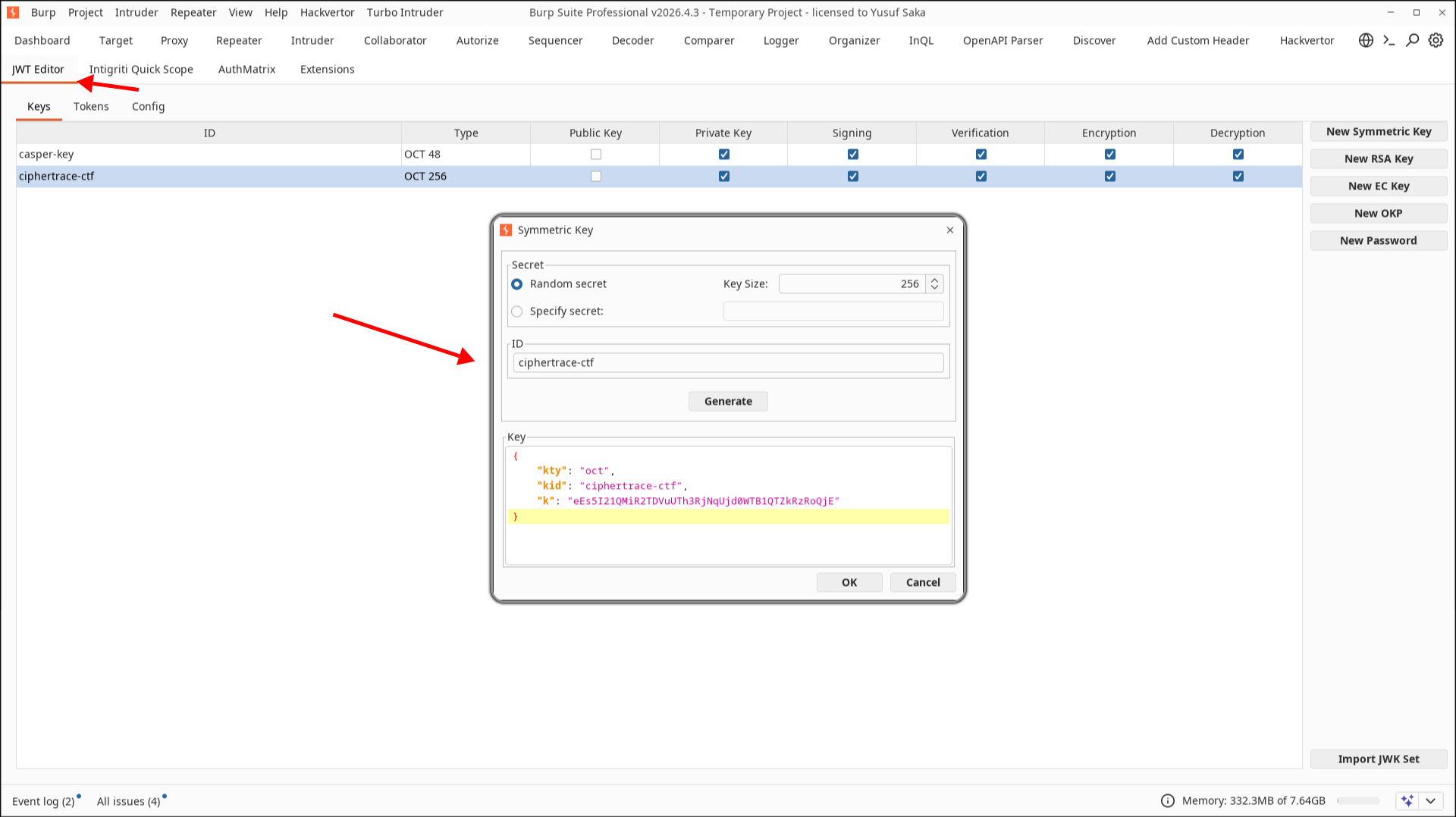Click New Symmetric Key button
1456x817 pixels.
[x=1379, y=132]
